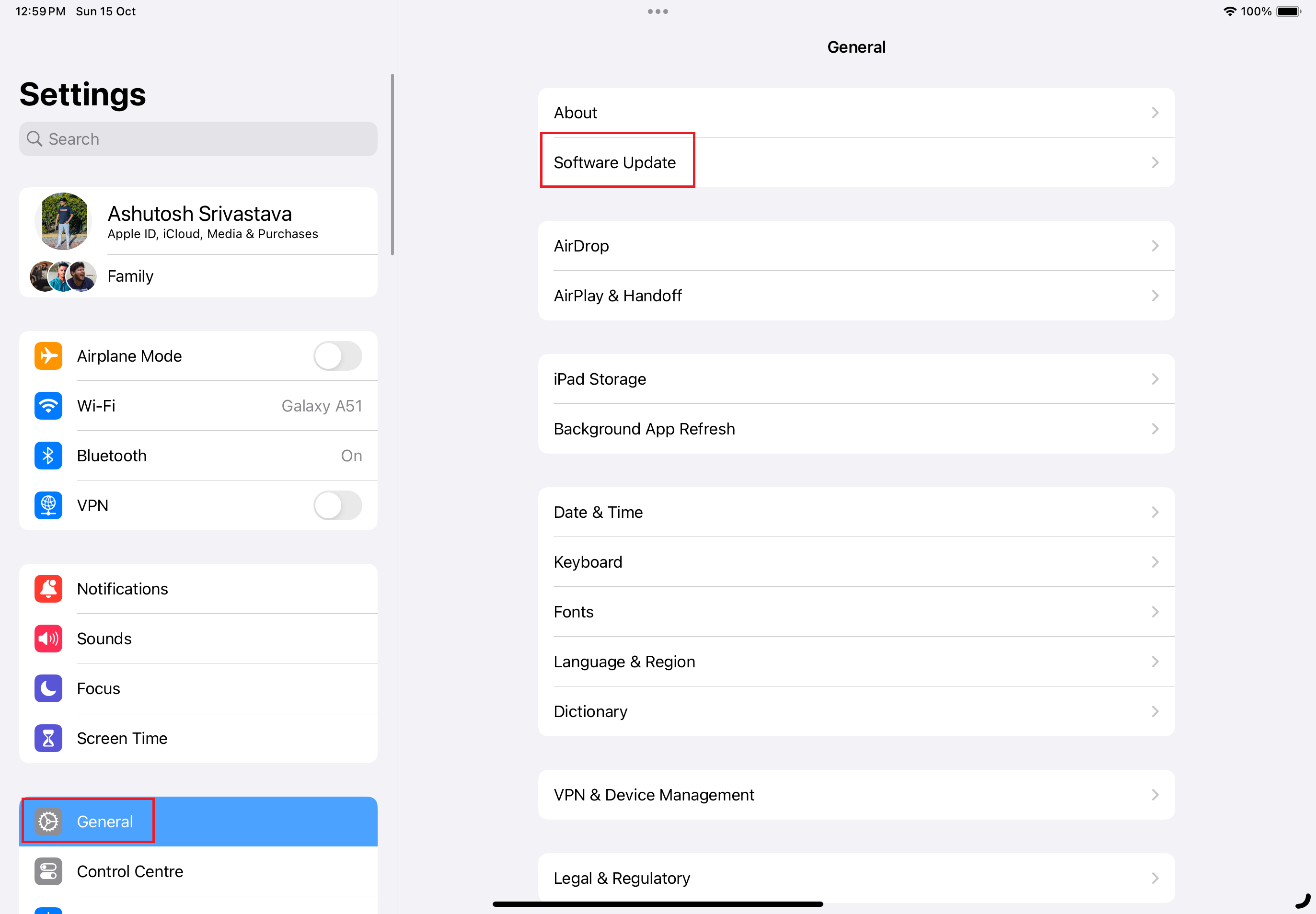The image size is (1316, 914).
Task: Disable Airplane Mode toggle
Action: click(x=337, y=356)
